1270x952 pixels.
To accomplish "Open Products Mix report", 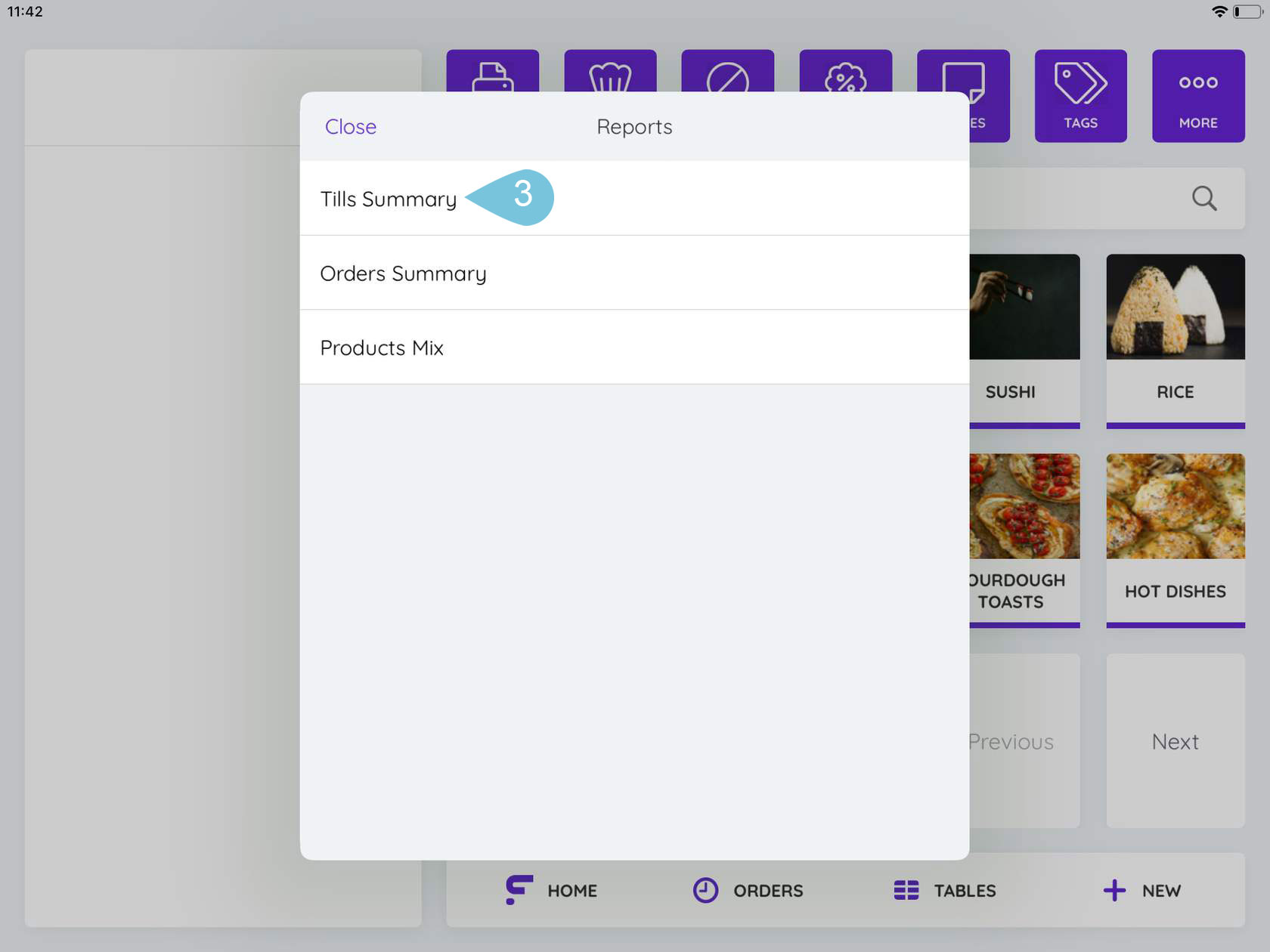I will click(634, 348).
